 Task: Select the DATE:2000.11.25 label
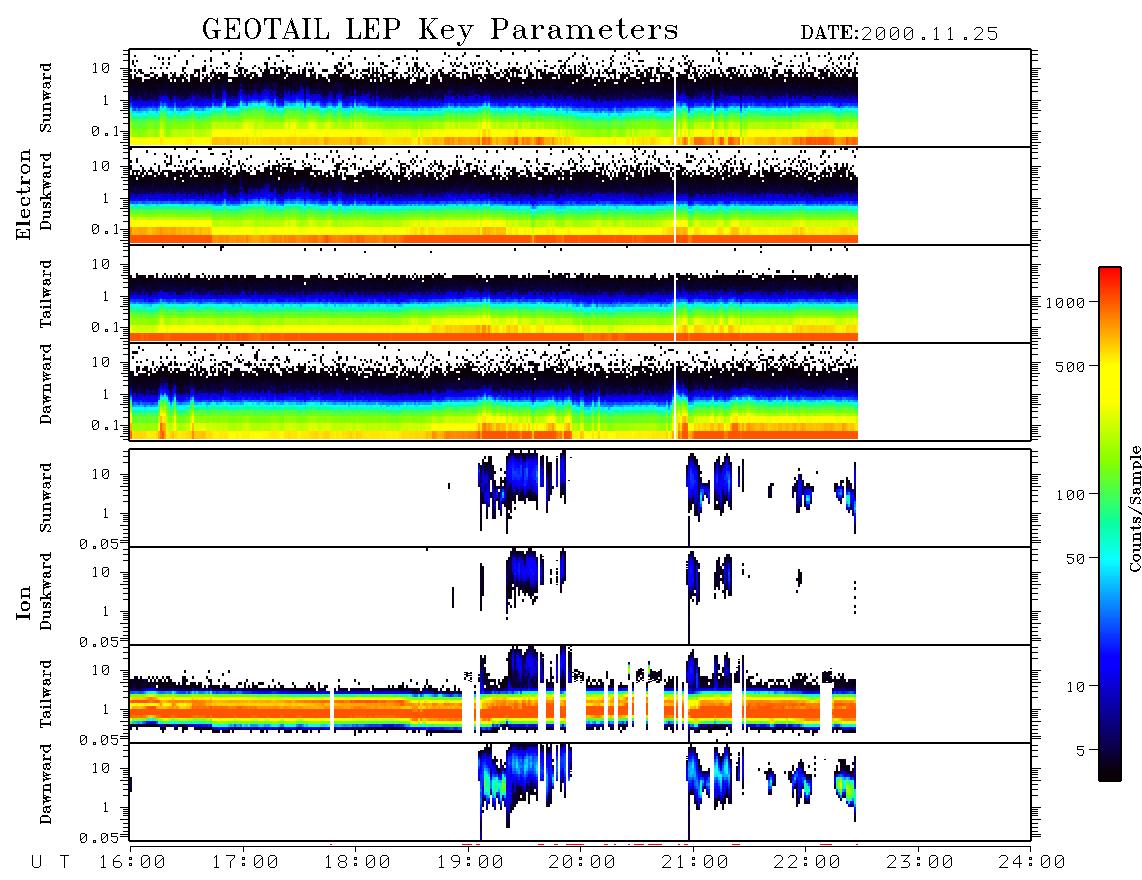(899, 34)
